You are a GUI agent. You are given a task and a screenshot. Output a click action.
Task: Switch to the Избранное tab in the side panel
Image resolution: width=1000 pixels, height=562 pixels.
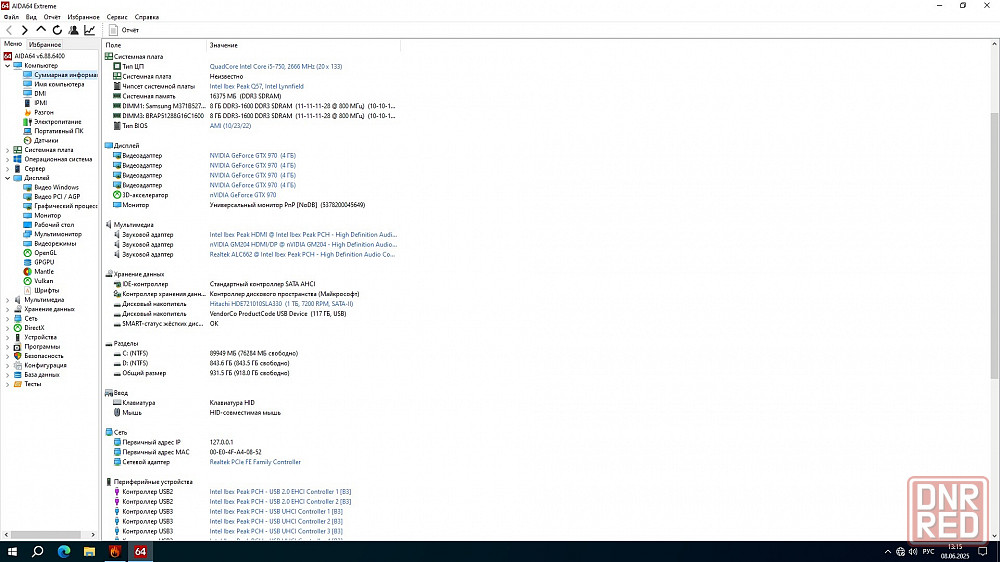[x=45, y=45]
